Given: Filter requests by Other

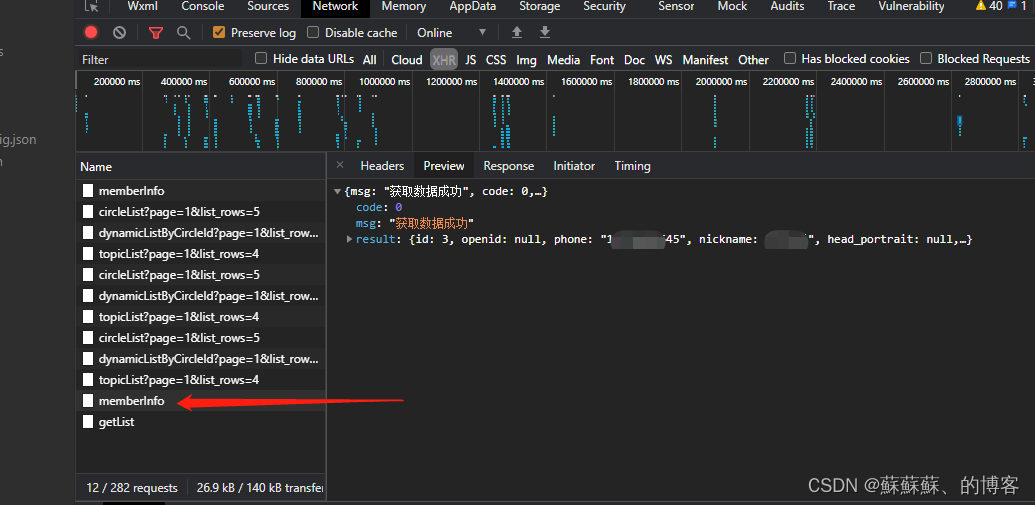Looking at the screenshot, I should point(753,59).
